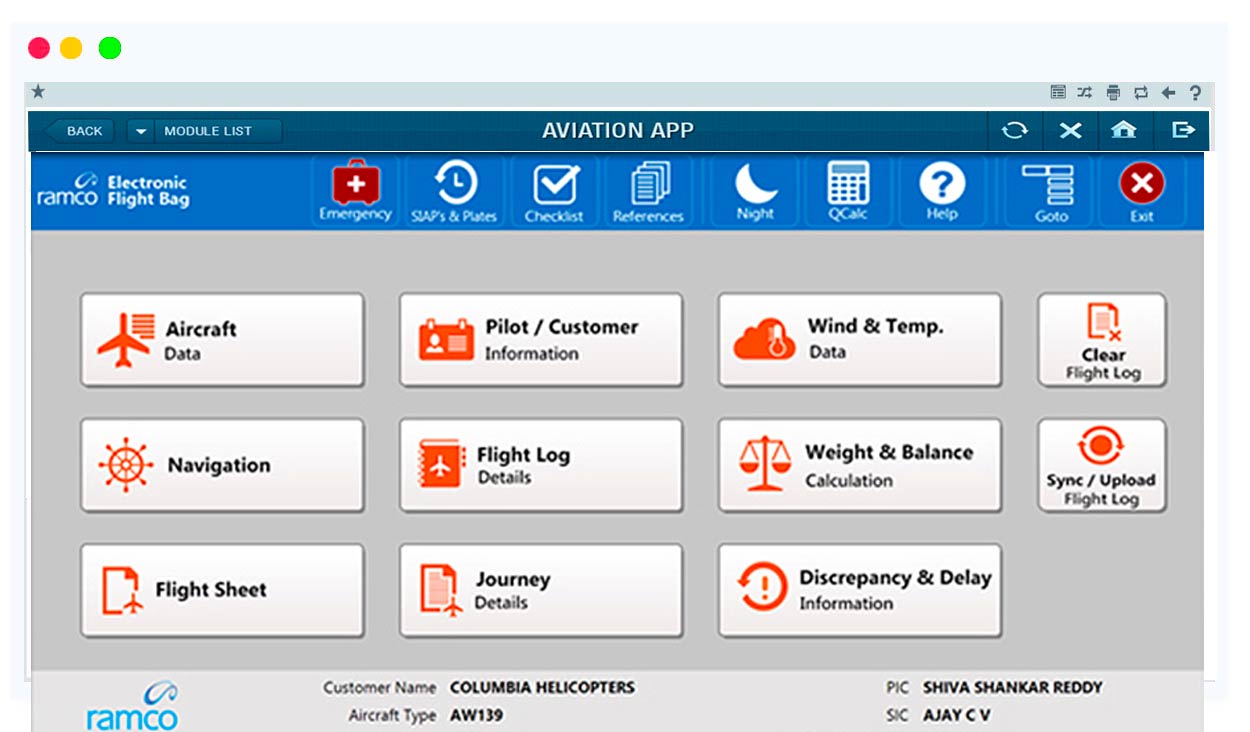Go back with the BACK button
The image size is (1250, 732).
[x=79, y=131]
